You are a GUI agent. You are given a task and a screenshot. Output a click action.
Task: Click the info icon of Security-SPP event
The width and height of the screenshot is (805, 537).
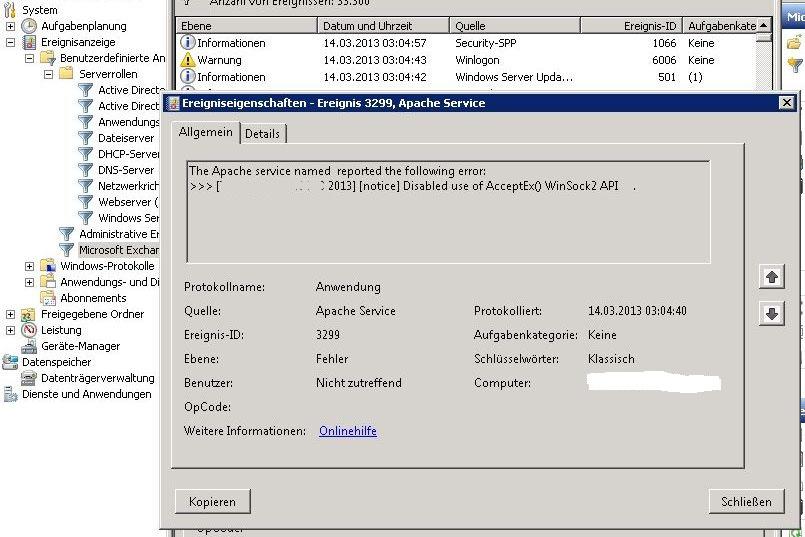[187, 43]
